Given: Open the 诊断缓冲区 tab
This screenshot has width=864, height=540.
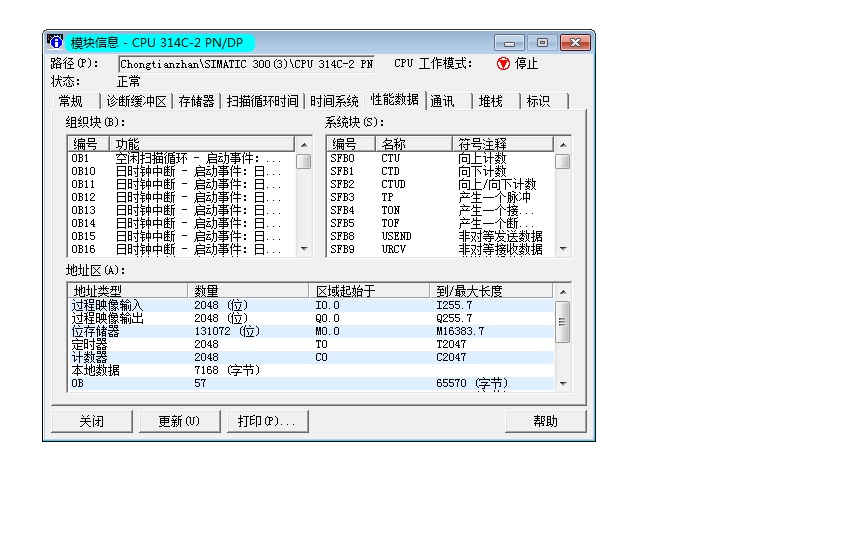Looking at the screenshot, I should click(136, 101).
